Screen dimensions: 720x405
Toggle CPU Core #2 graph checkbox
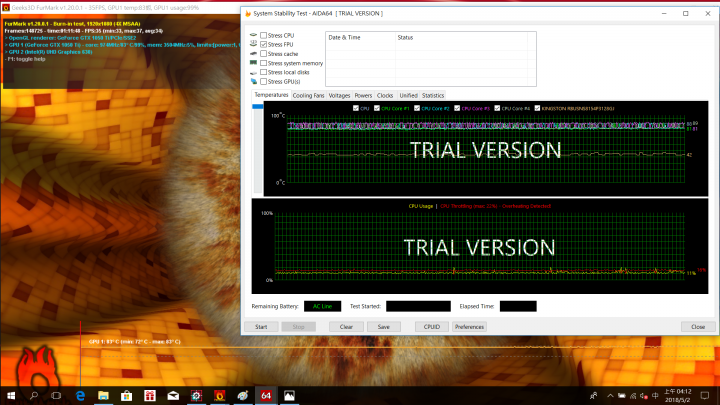pos(417,108)
